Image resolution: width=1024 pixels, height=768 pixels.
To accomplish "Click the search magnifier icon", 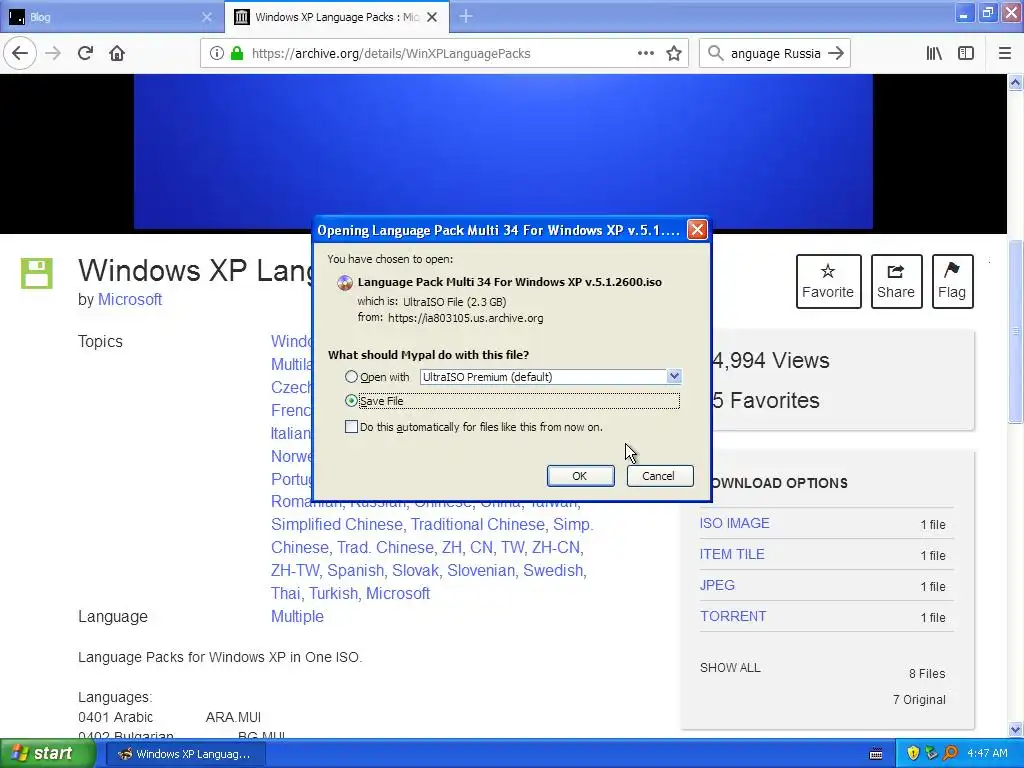I will [715, 53].
